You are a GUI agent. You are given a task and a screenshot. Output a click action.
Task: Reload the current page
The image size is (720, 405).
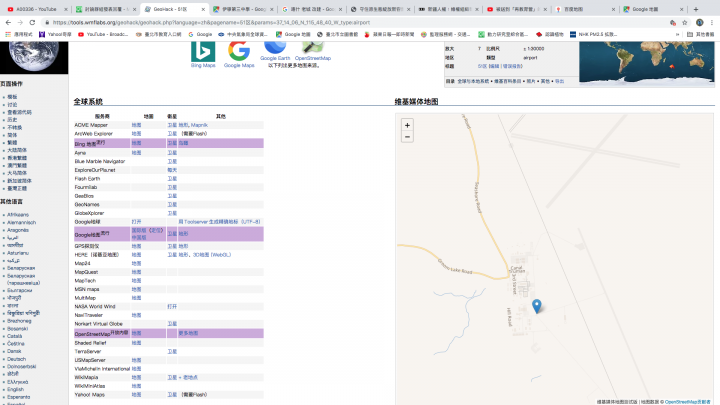point(32,22)
